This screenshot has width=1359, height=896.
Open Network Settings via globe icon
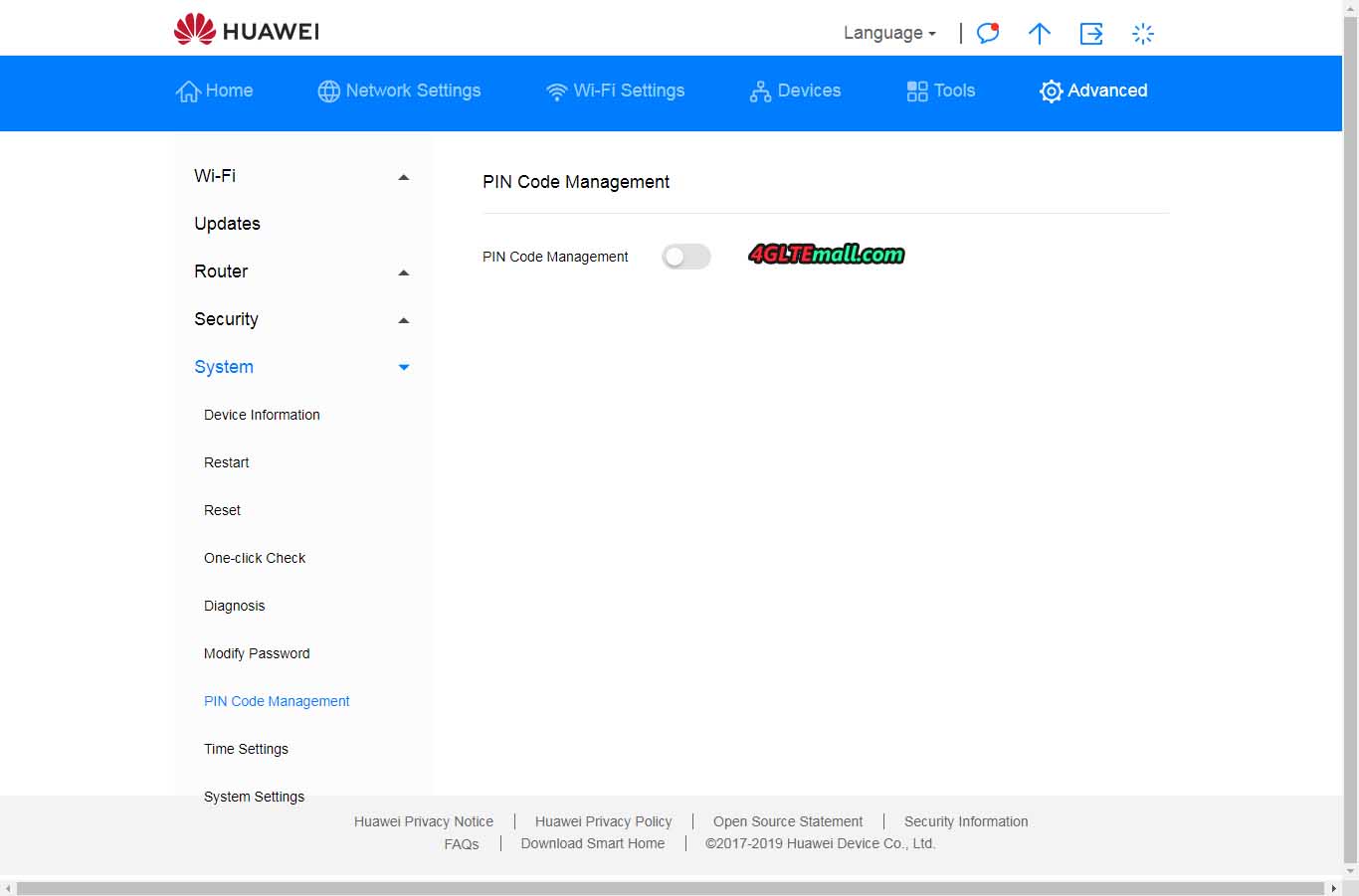328,91
